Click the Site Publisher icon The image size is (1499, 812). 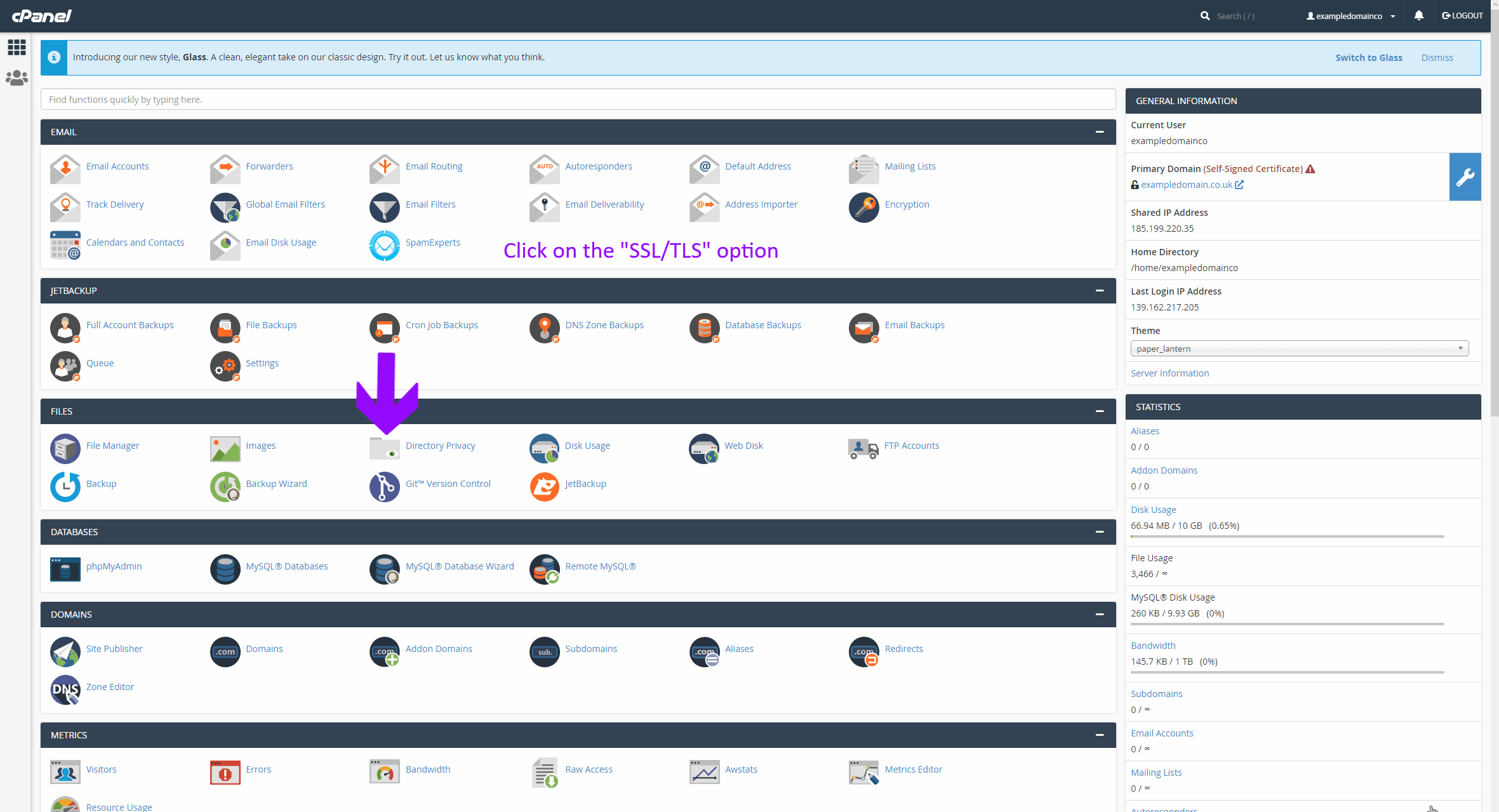tap(65, 651)
